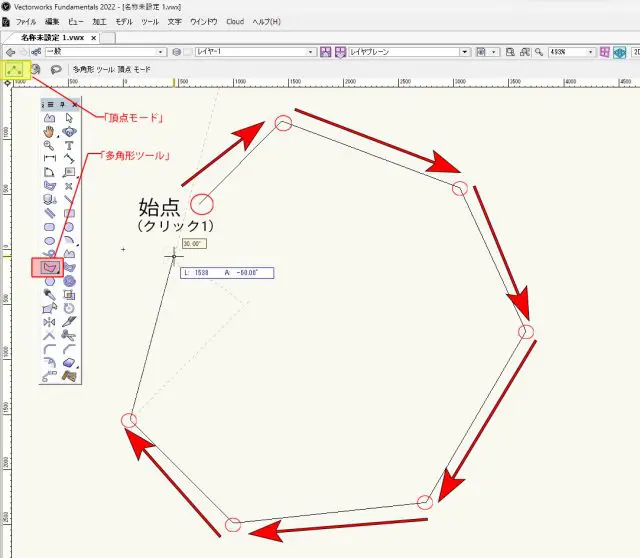Select the Scissors trim tool
Screen dimensions: 640x558
pos(69,335)
